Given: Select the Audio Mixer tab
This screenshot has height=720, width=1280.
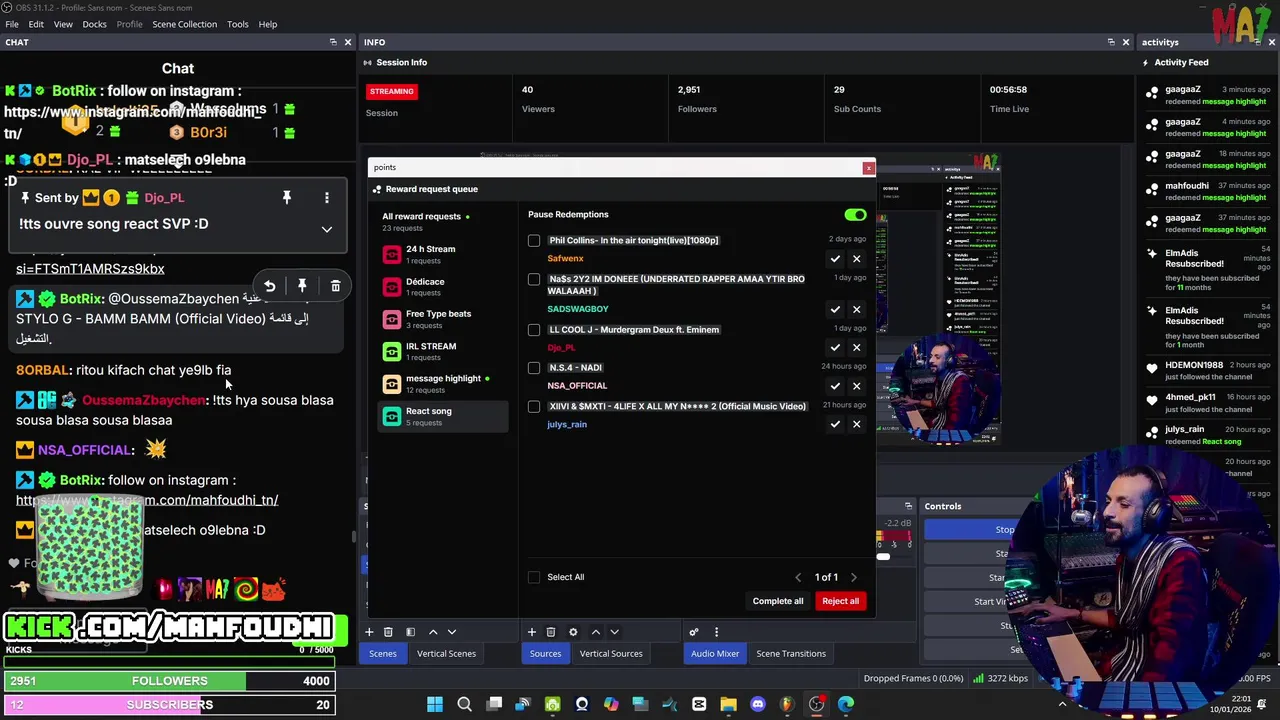Looking at the screenshot, I should 715,654.
